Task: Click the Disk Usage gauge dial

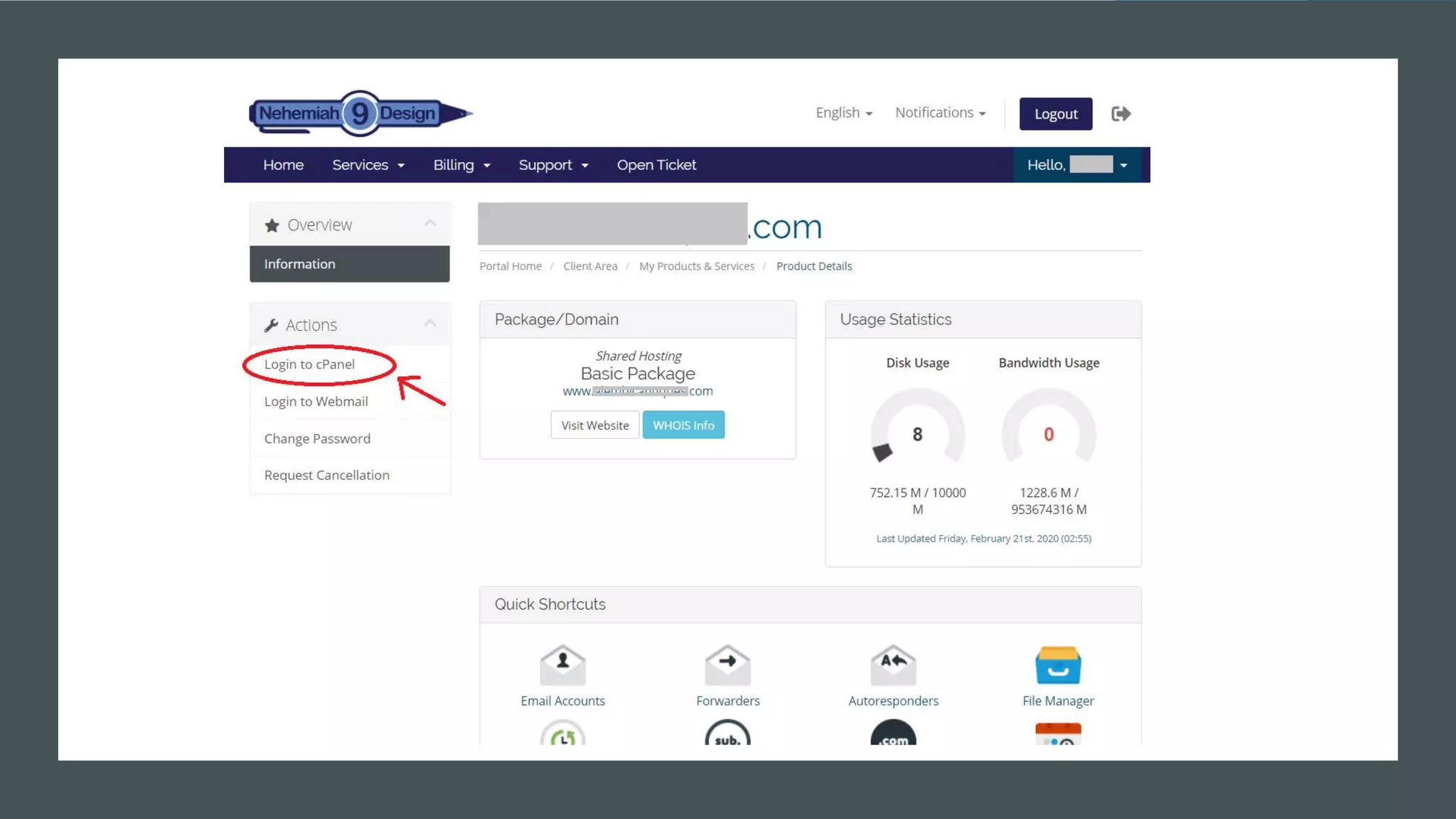Action: click(917, 434)
